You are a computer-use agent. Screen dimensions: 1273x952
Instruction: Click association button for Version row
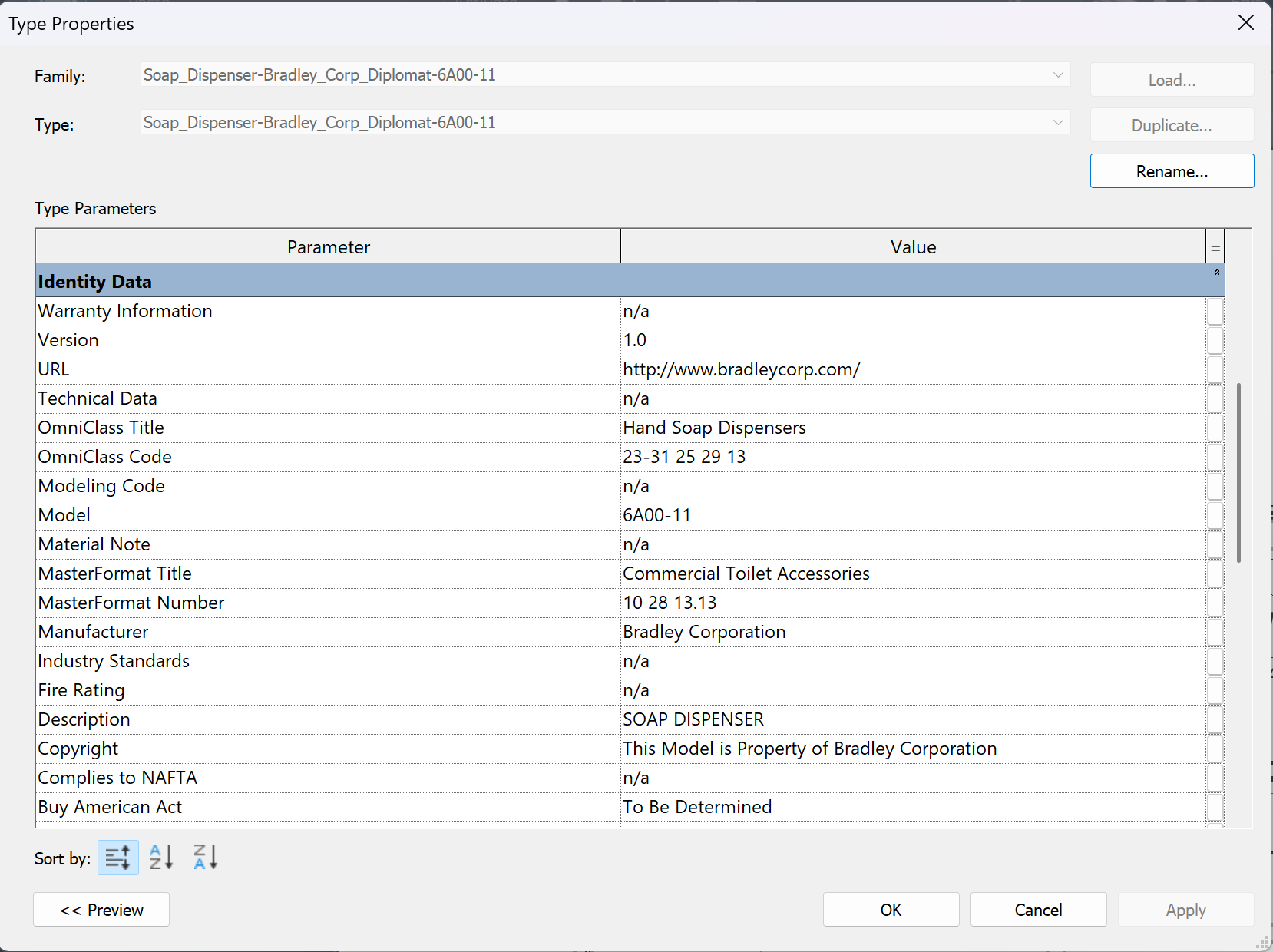(x=1215, y=340)
